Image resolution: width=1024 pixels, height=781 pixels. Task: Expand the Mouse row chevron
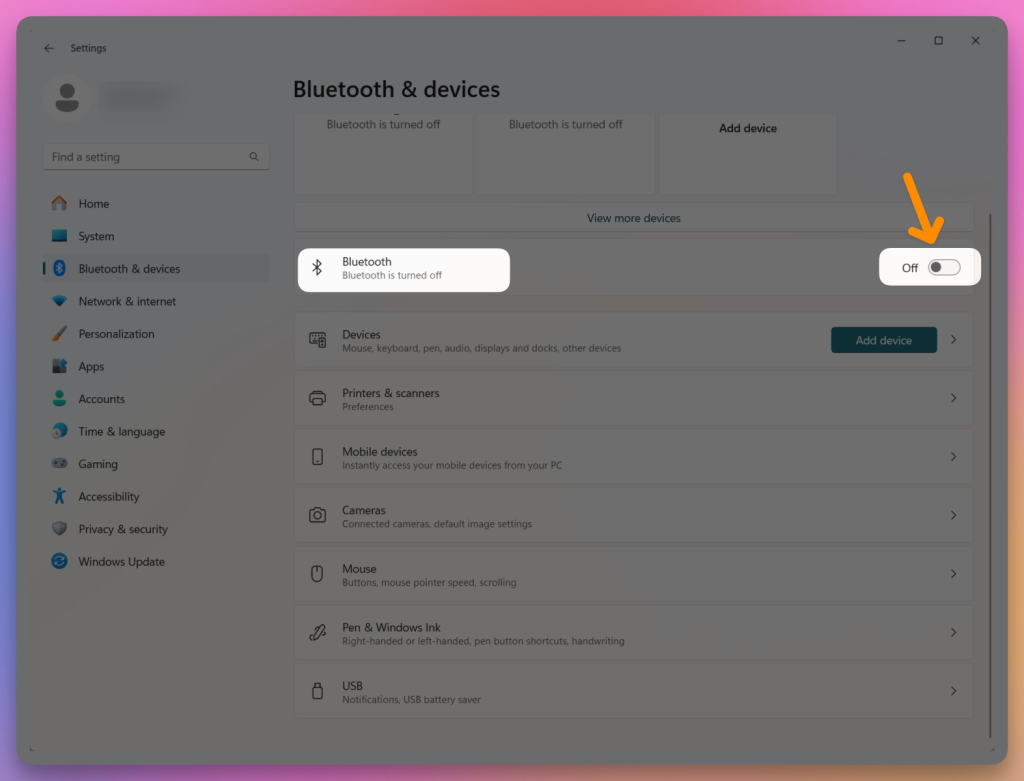(x=953, y=574)
